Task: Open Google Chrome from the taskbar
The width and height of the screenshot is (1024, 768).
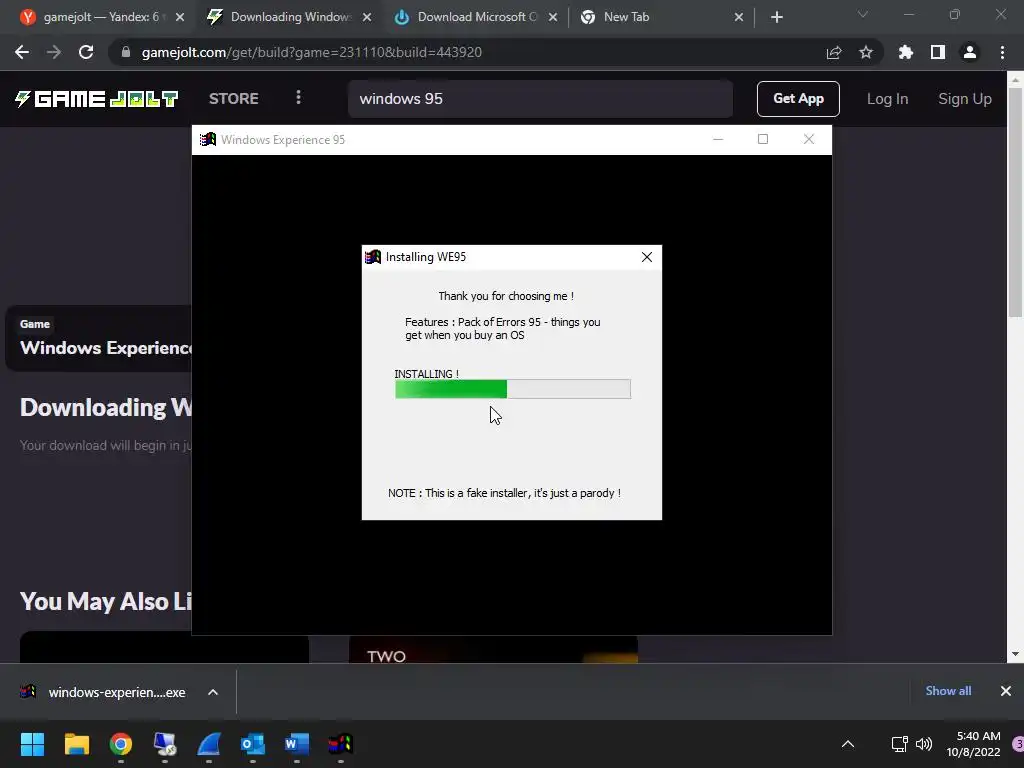Action: point(121,744)
